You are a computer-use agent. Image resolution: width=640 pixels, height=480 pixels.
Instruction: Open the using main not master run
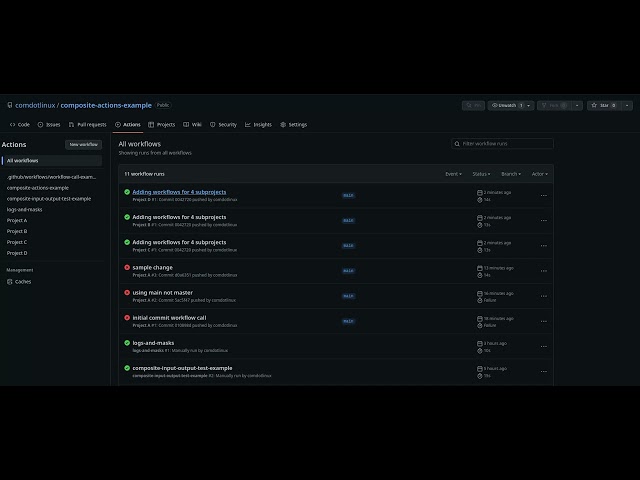[x=162, y=293]
